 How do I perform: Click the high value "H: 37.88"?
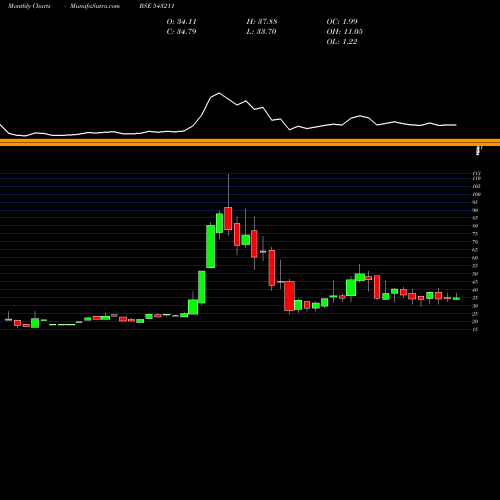tap(262, 21)
